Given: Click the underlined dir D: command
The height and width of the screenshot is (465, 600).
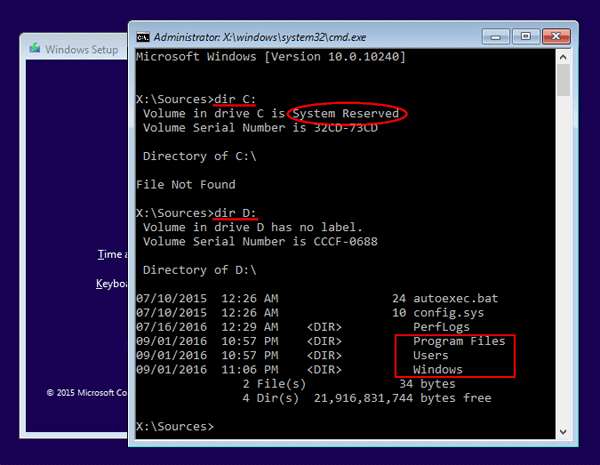Looking at the screenshot, I should [x=236, y=212].
